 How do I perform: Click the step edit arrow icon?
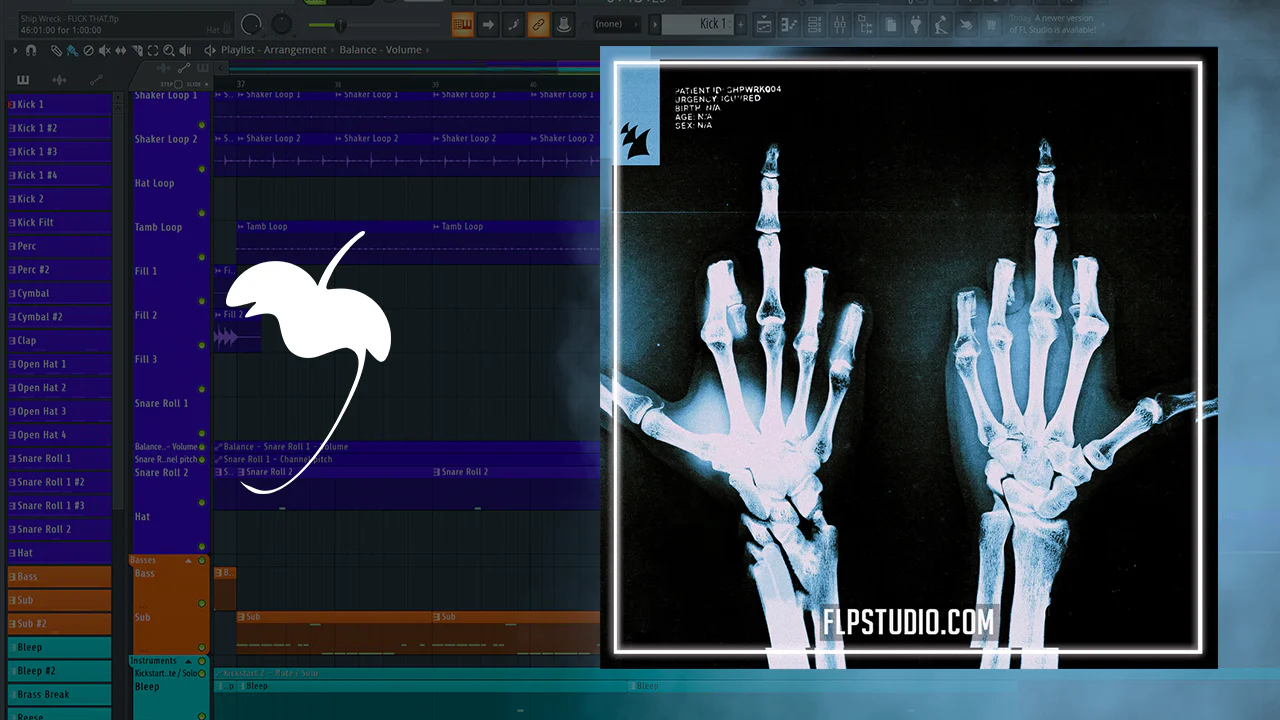click(x=488, y=24)
